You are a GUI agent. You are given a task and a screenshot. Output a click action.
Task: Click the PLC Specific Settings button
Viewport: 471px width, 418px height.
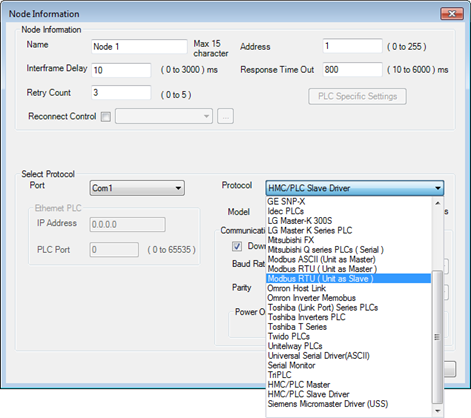coord(357,96)
